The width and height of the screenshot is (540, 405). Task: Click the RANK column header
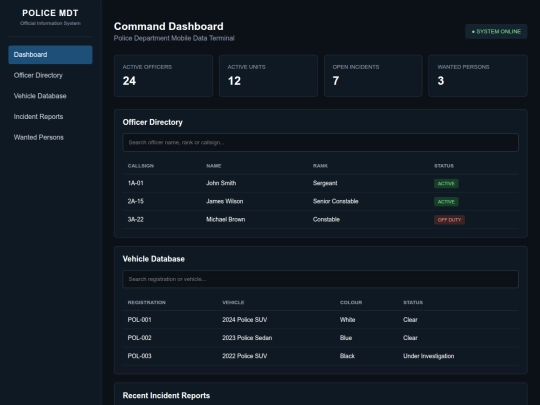tap(320, 166)
